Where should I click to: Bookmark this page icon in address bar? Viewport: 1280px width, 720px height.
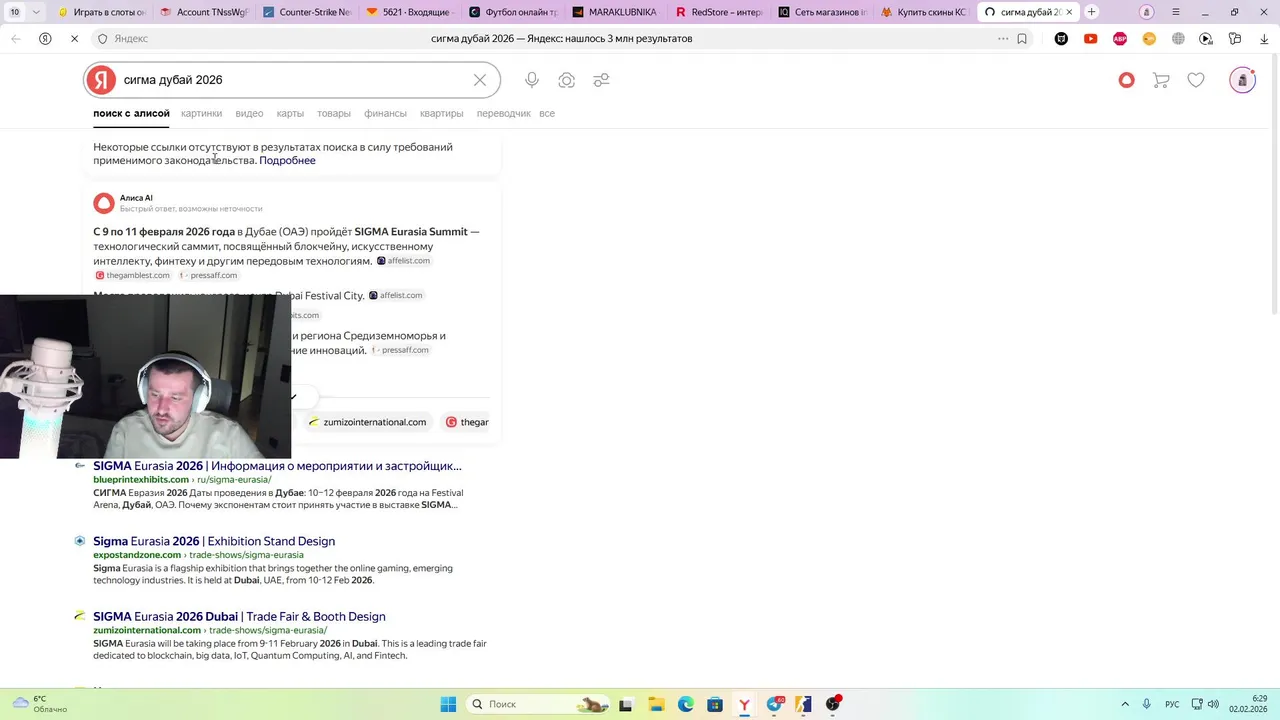click(1022, 38)
